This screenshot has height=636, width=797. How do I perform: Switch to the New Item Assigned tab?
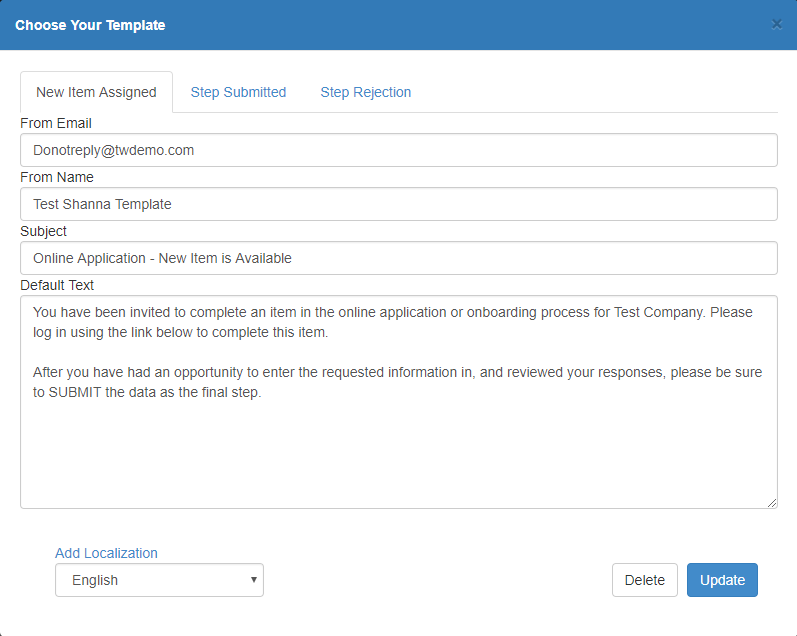[96, 92]
